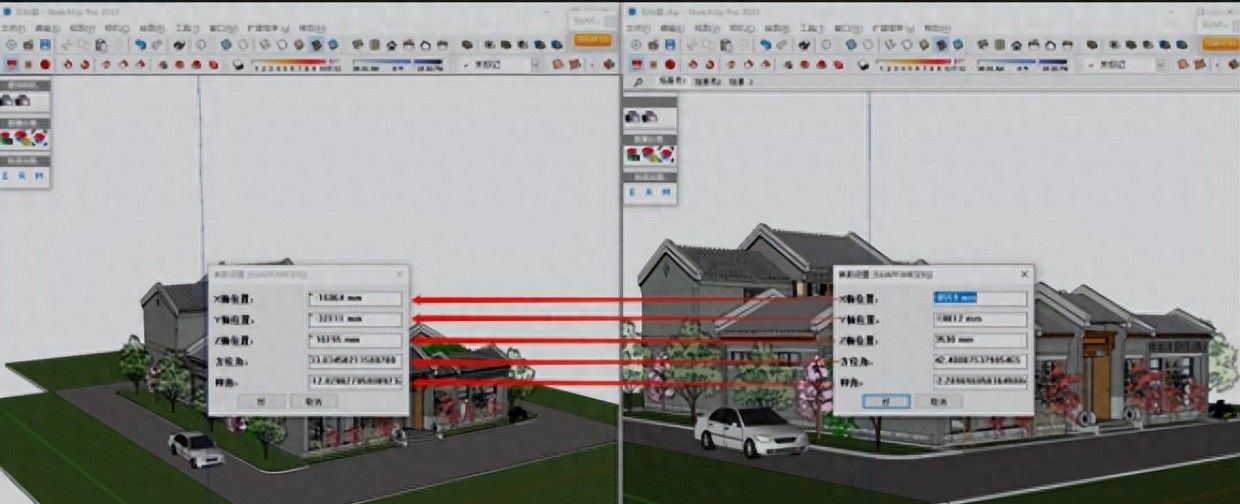Open 工具 menu in right window
1240x504 pixels.
812,28
